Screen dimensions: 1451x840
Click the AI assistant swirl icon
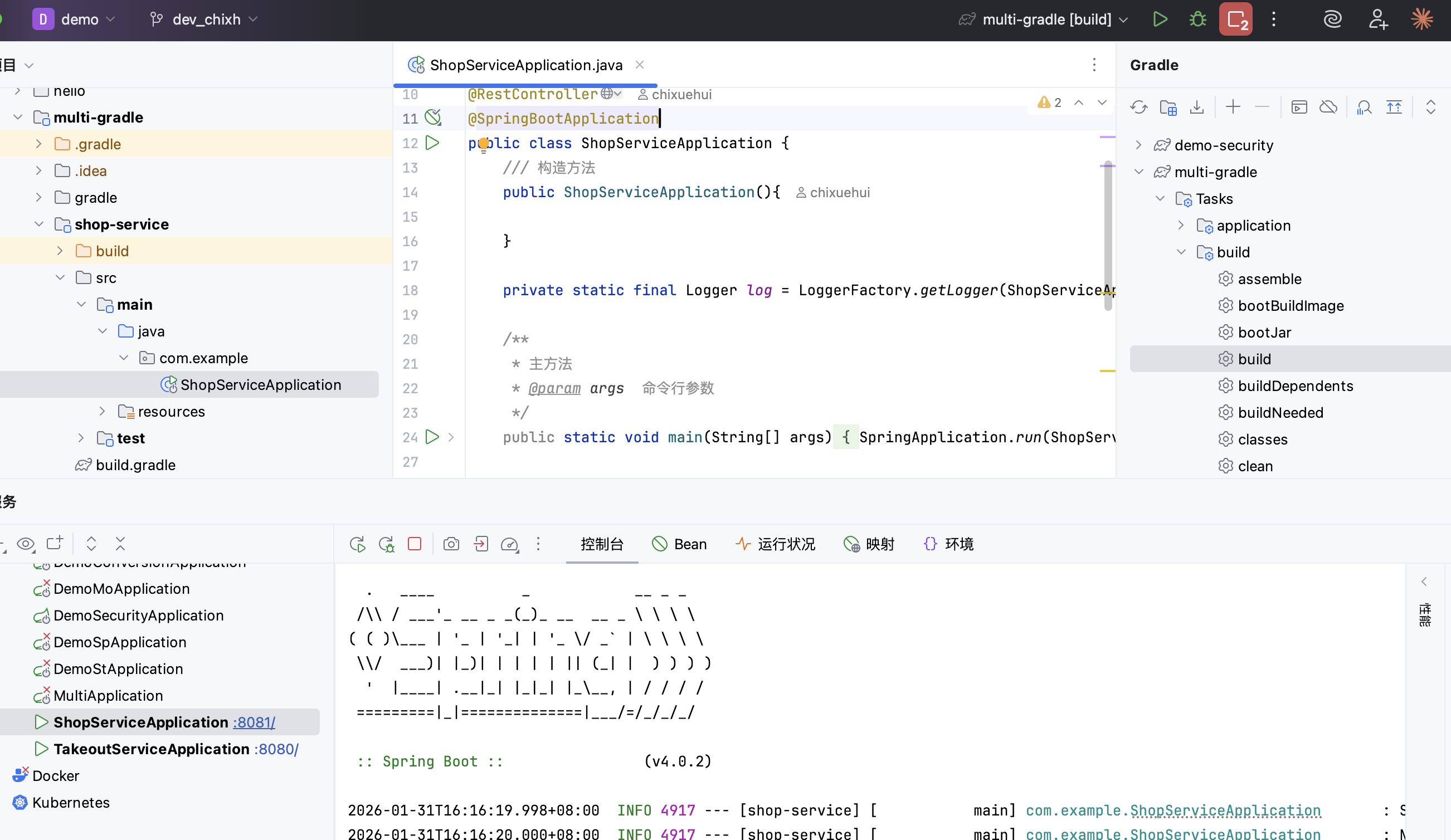click(x=1332, y=19)
